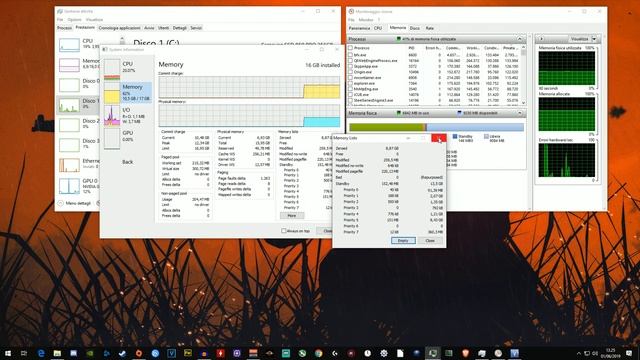Click the Resource Monitor title bar icon
Screen dimensions: 640x360
(x=351, y=11)
